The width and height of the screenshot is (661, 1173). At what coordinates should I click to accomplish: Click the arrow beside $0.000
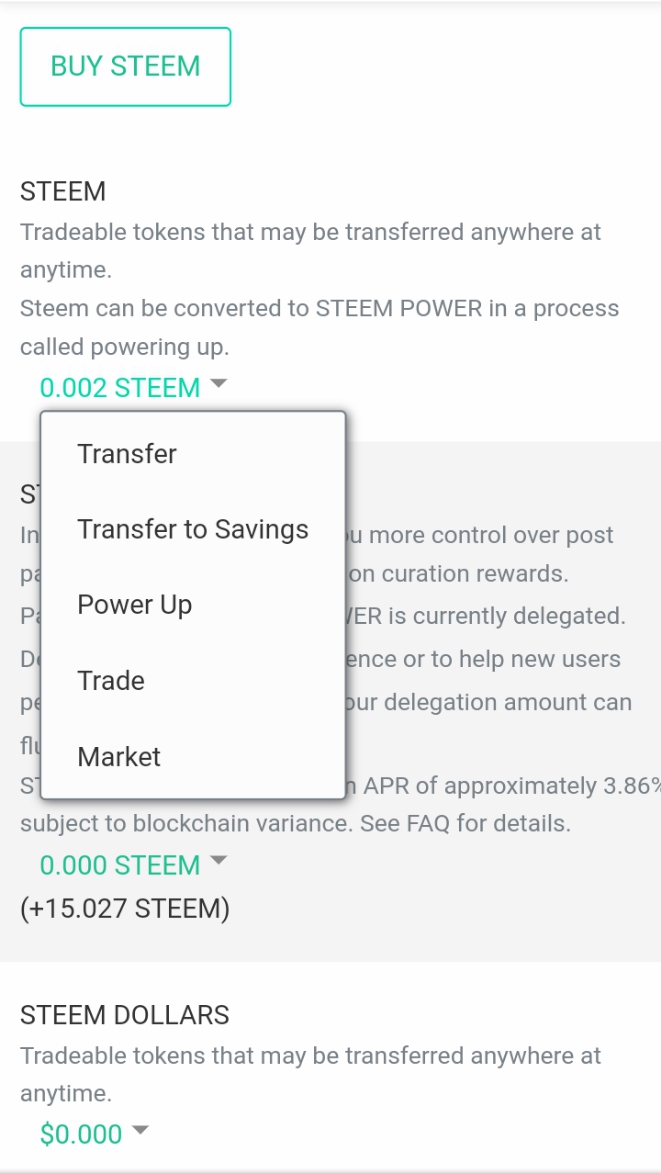coord(140,1131)
